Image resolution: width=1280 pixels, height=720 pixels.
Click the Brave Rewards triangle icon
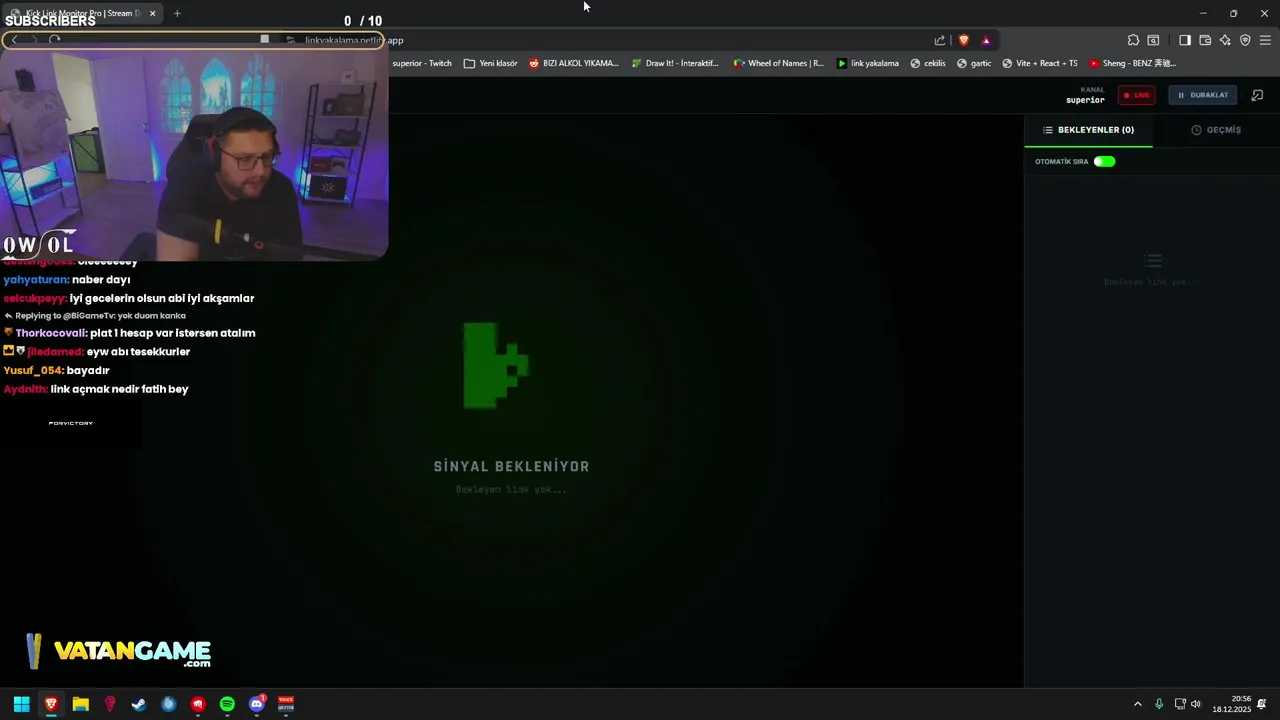[986, 40]
